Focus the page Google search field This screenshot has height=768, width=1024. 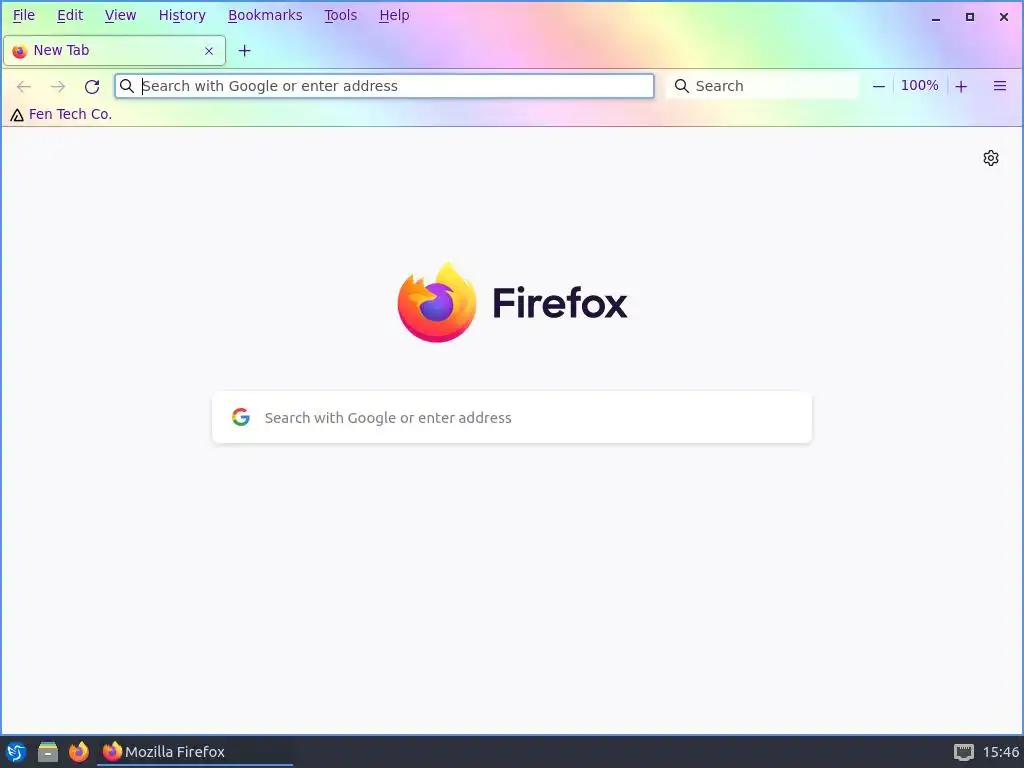512,417
